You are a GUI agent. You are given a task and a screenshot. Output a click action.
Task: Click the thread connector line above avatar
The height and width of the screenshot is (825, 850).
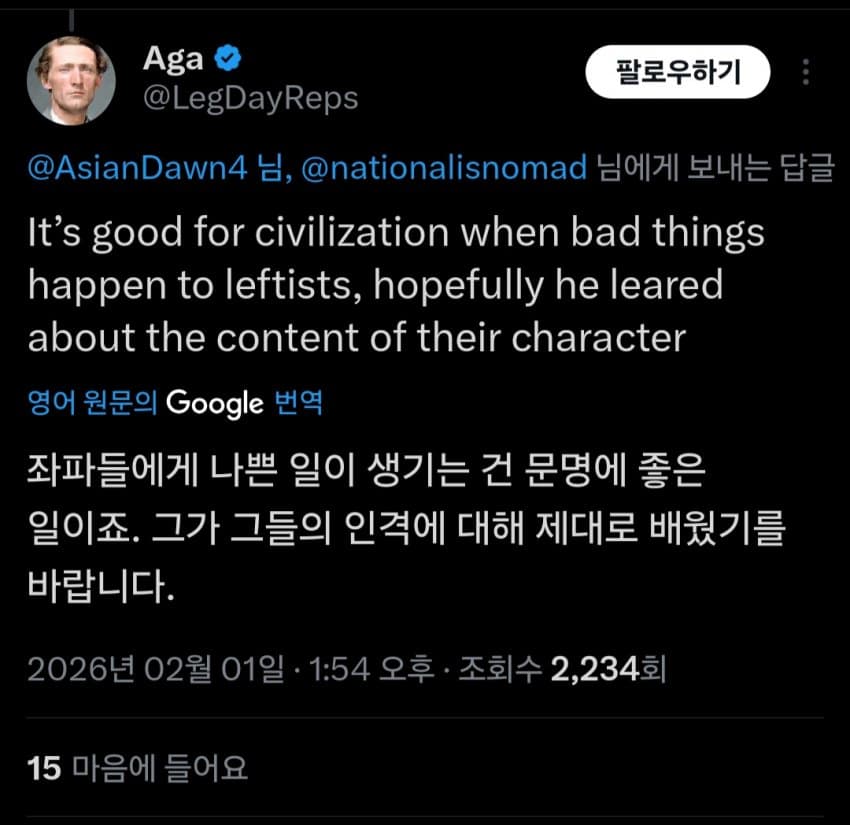(x=73, y=14)
